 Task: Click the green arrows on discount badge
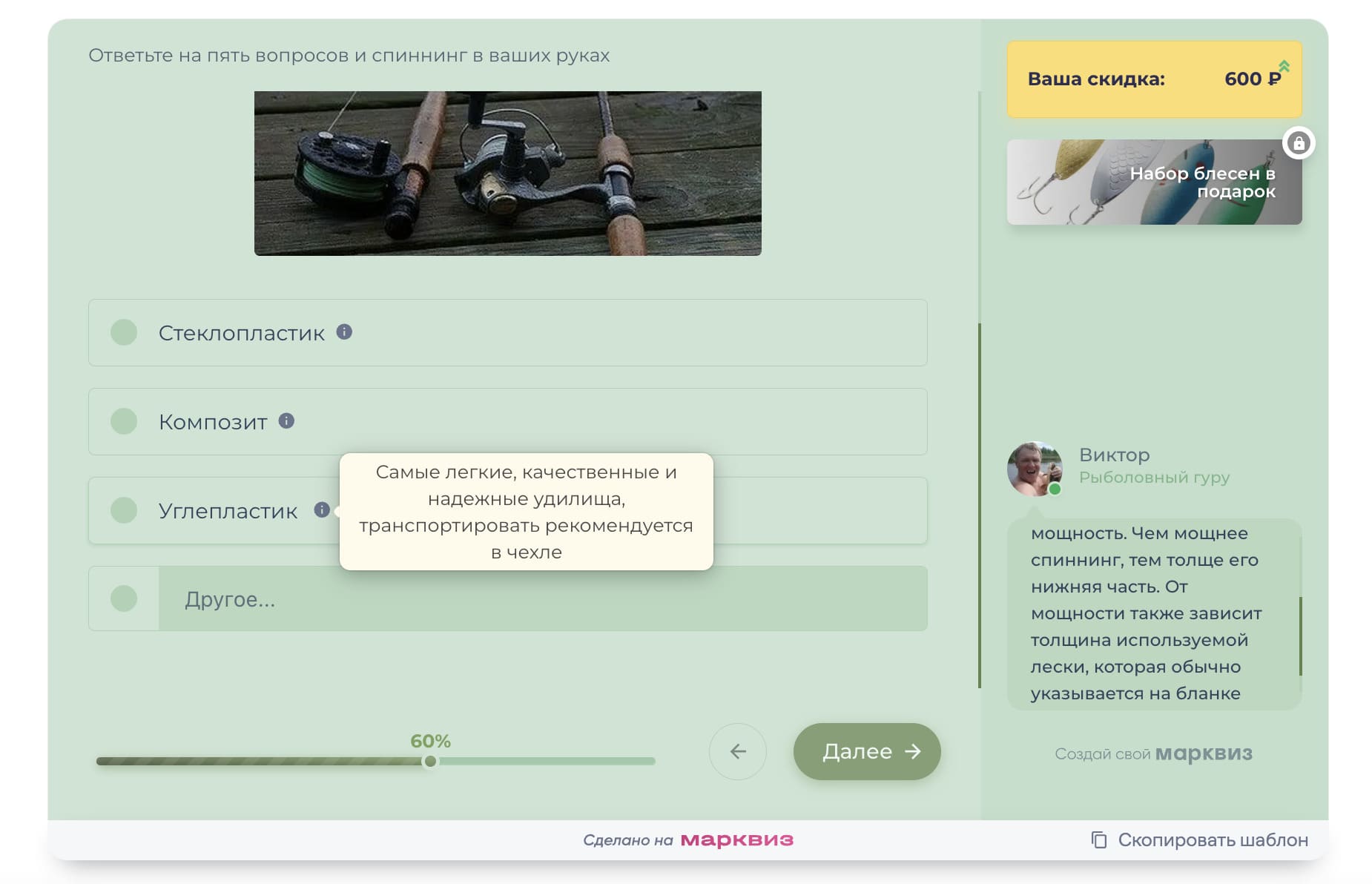click(x=1284, y=67)
